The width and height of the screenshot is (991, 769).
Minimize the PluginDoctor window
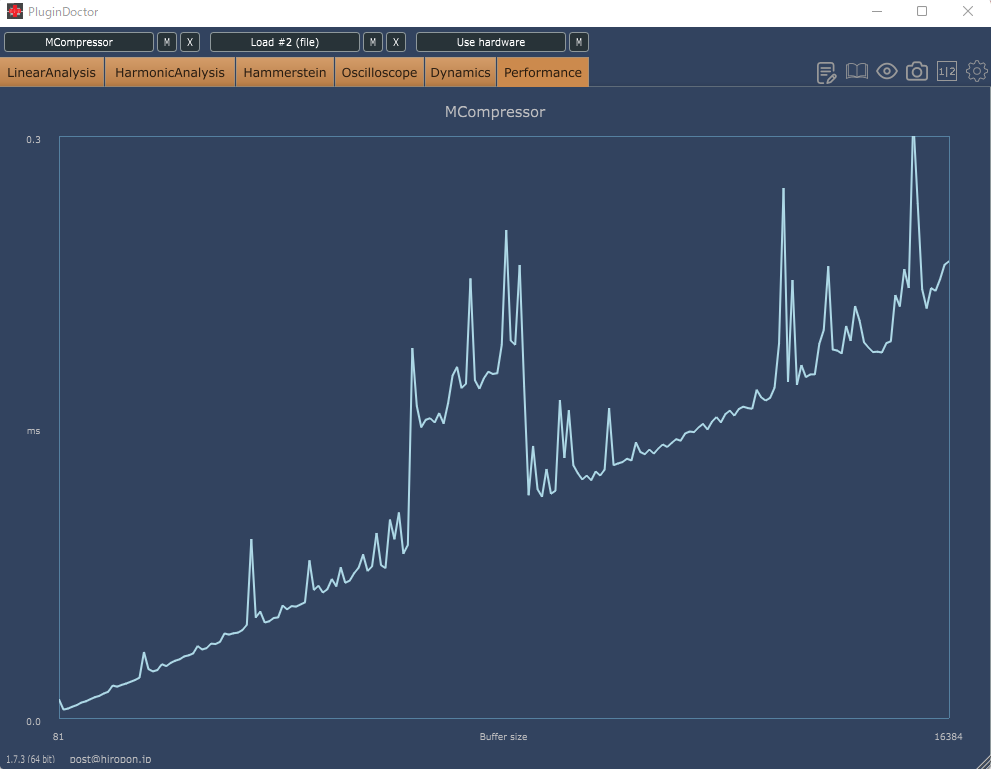[x=877, y=11]
